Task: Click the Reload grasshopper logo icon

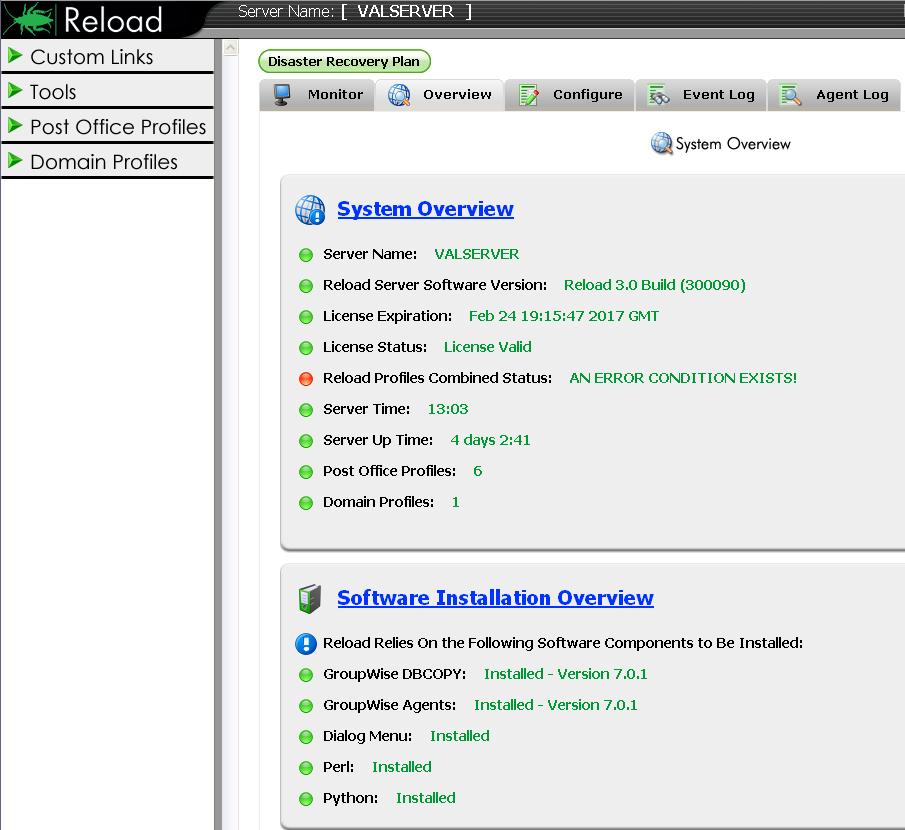Action: tap(28, 19)
